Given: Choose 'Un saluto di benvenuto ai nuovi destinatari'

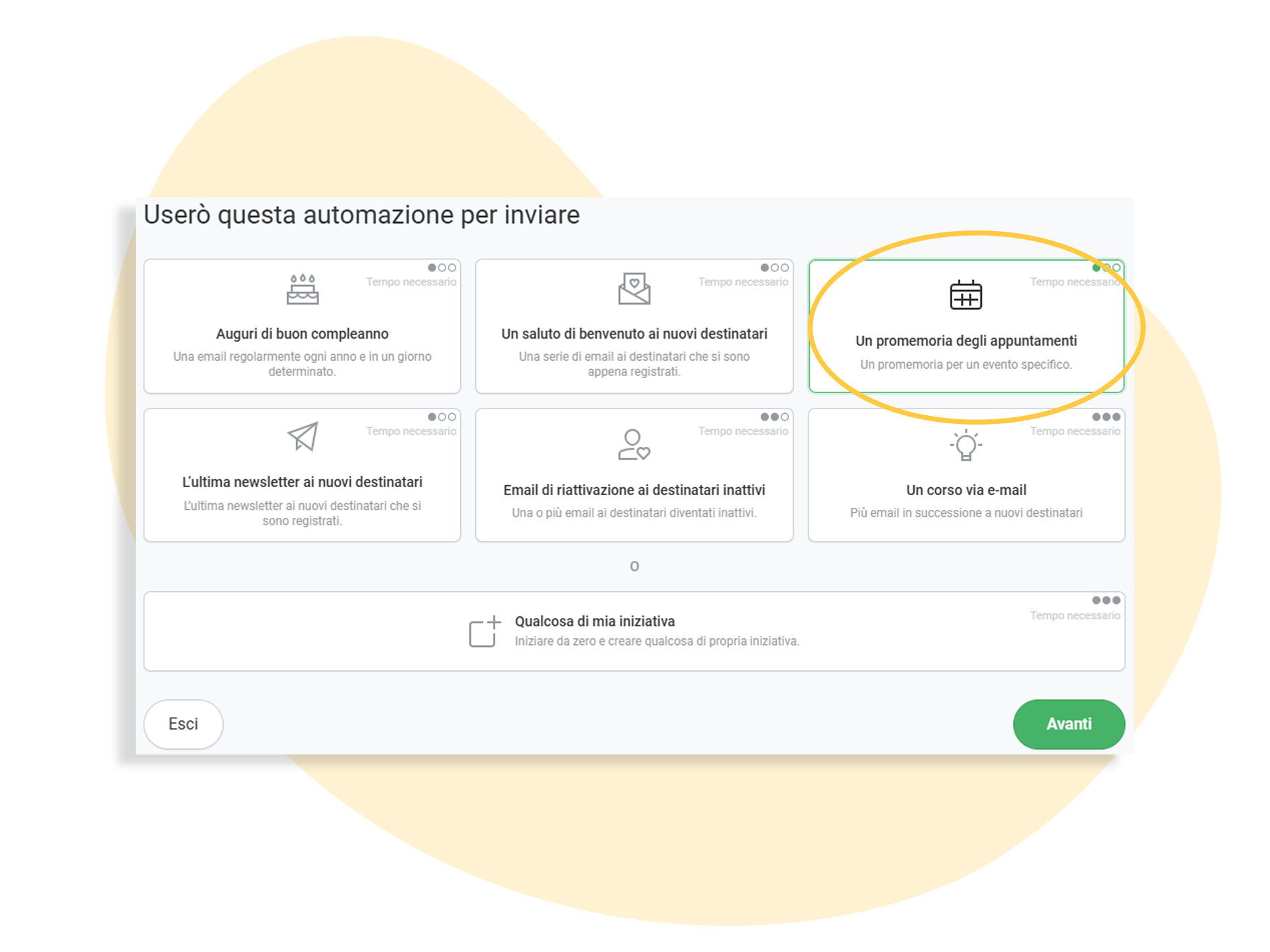Looking at the screenshot, I should [x=634, y=334].
